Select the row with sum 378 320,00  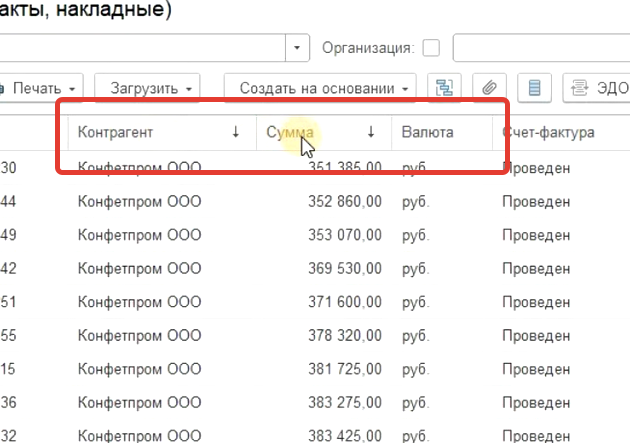click(x=315, y=335)
